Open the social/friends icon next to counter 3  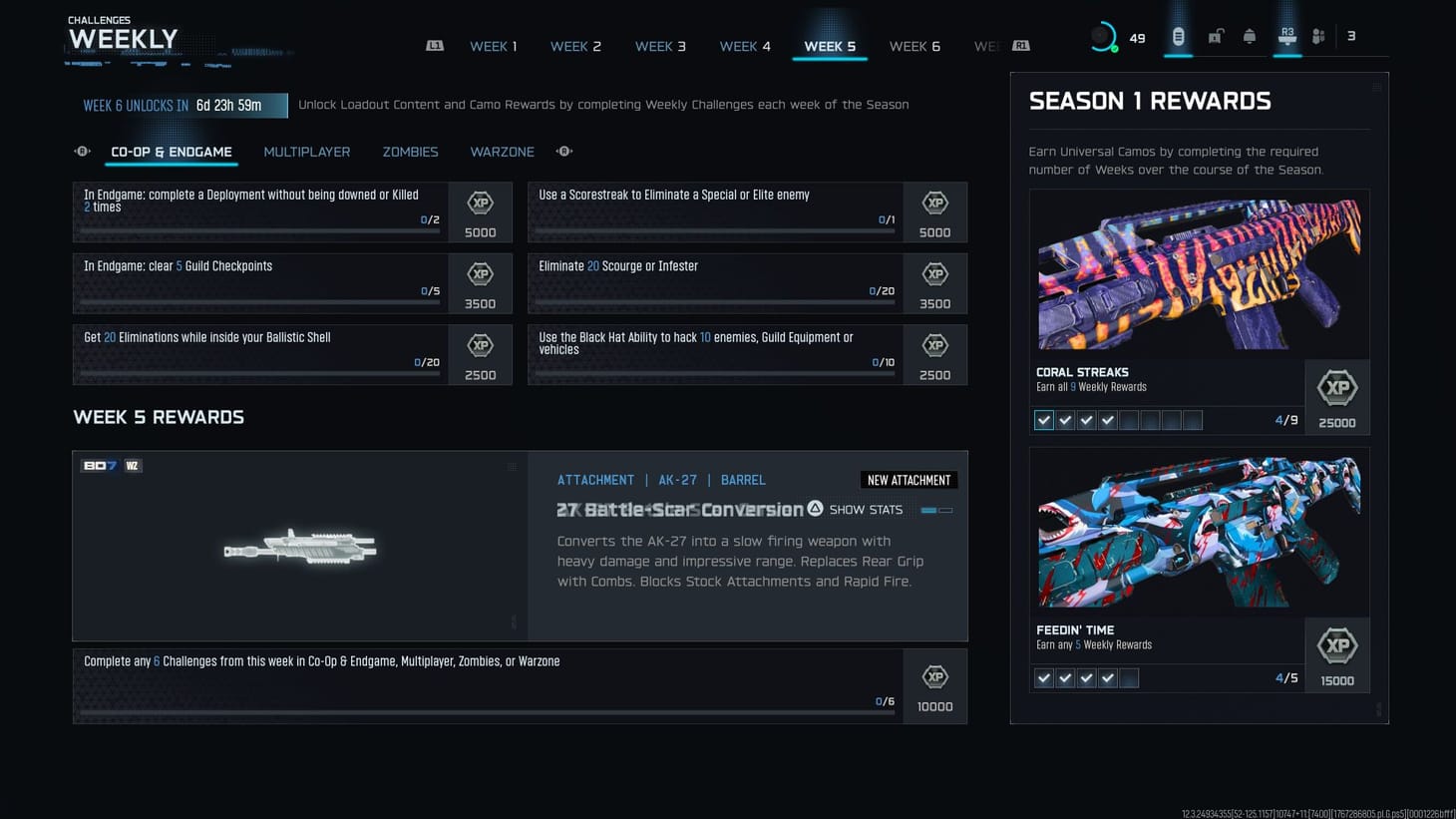pyautogui.click(x=1318, y=35)
